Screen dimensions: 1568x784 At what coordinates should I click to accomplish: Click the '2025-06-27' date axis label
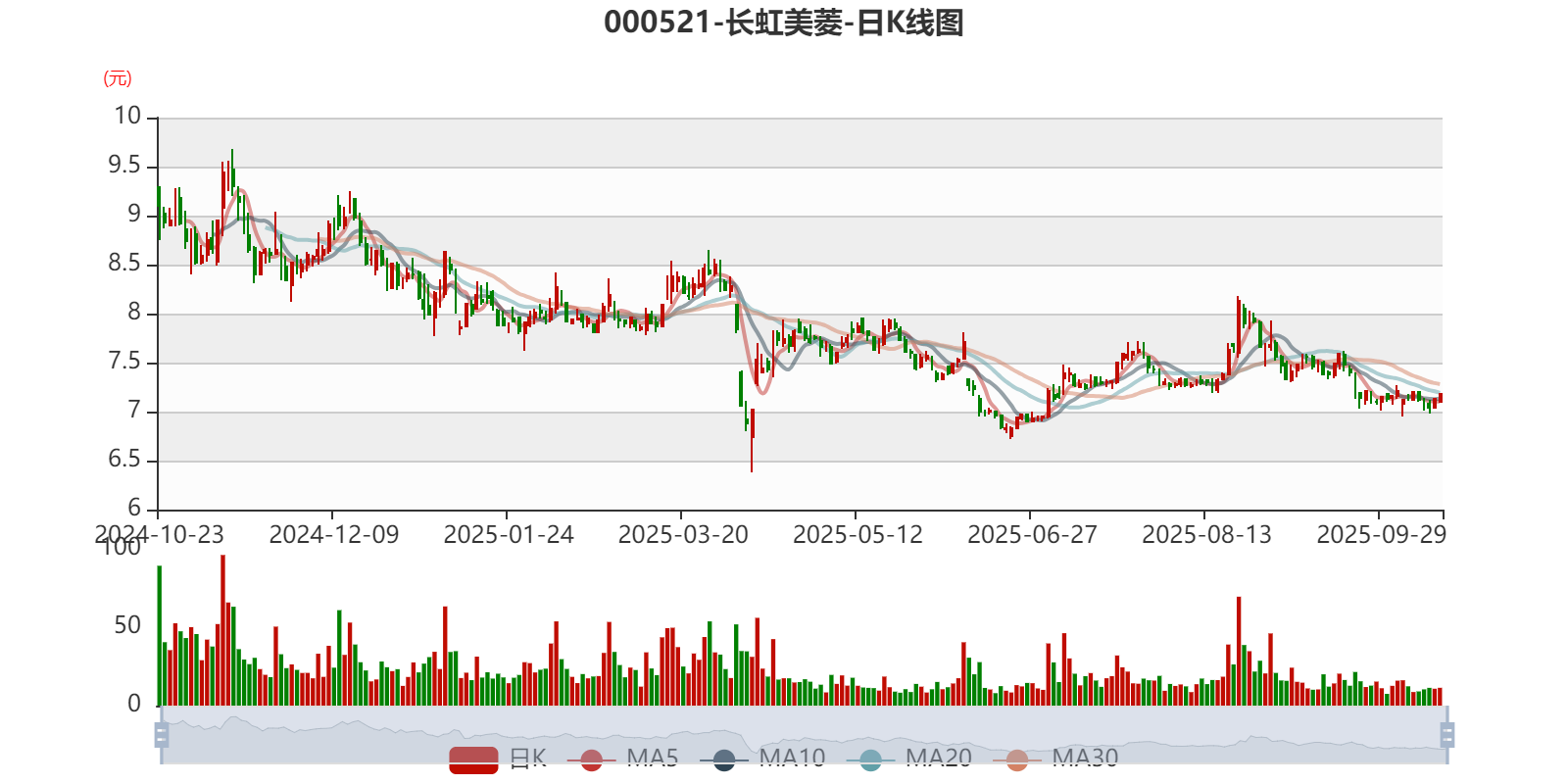1032,534
